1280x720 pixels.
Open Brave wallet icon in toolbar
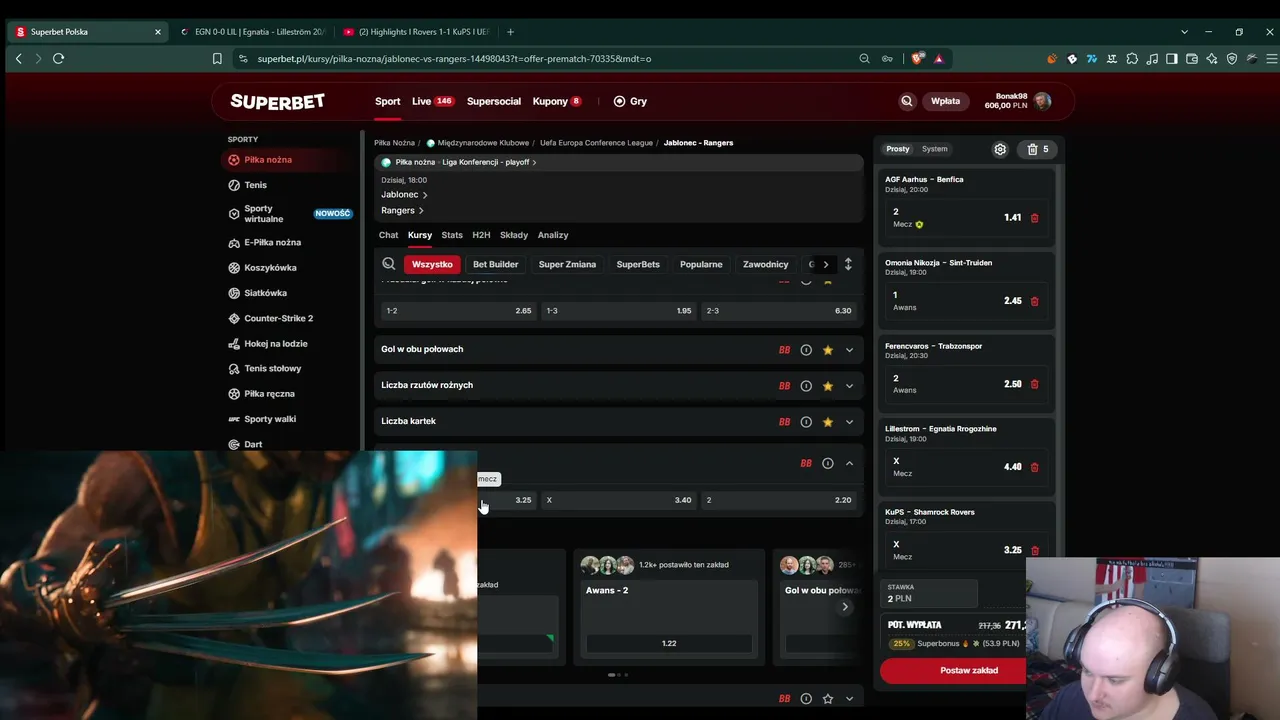pyautogui.click(x=1191, y=59)
